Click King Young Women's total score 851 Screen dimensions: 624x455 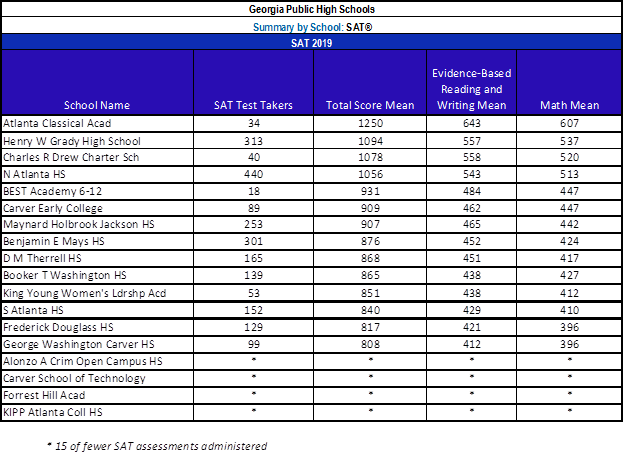click(370, 293)
